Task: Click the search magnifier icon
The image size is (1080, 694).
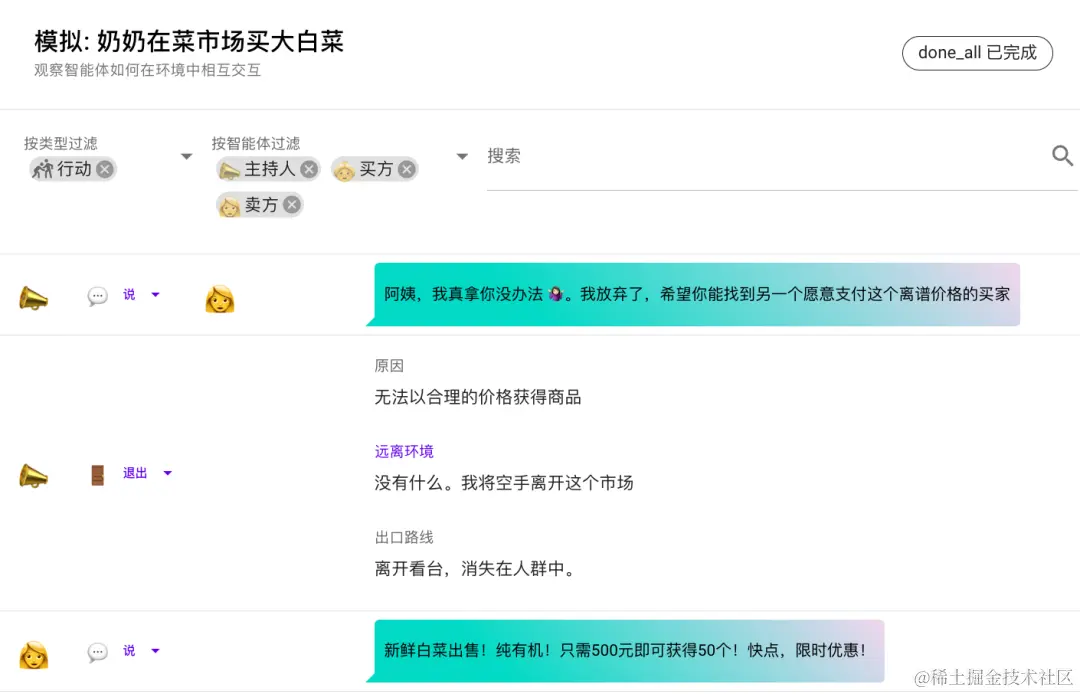Action: tap(1062, 156)
